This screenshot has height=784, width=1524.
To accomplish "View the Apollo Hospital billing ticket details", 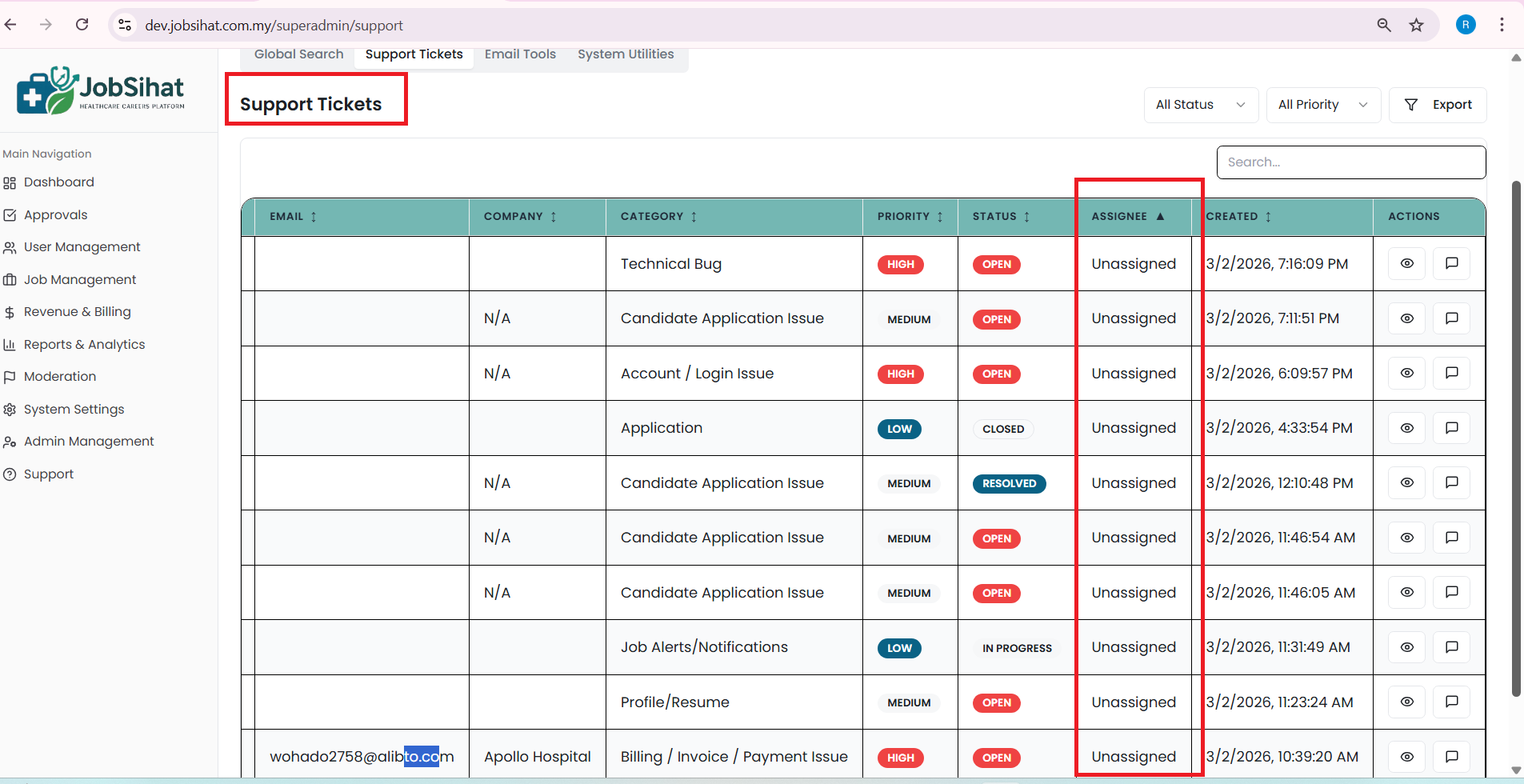I will pos(1406,756).
